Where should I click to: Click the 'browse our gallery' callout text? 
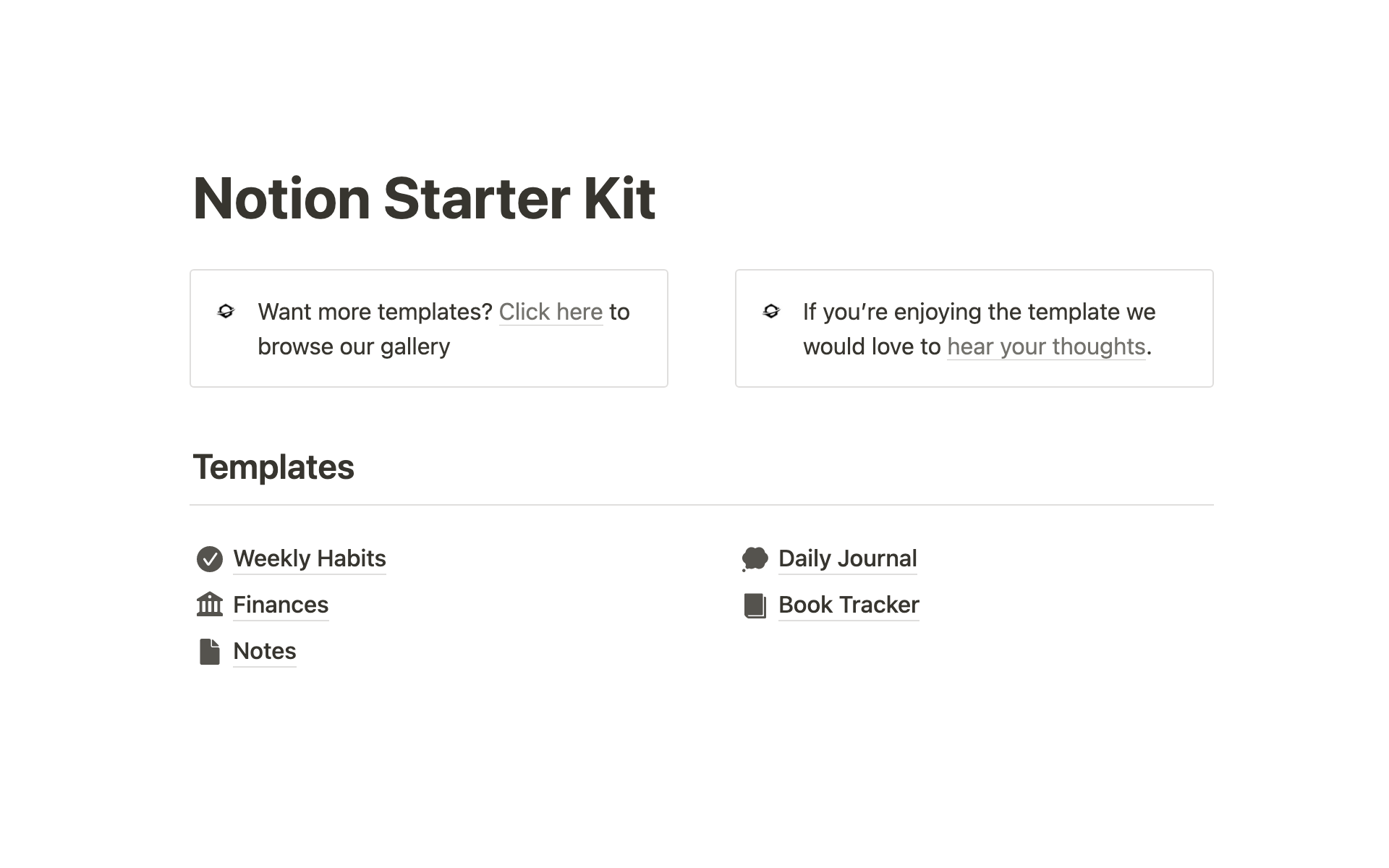pyautogui.click(x=354, y=346)
